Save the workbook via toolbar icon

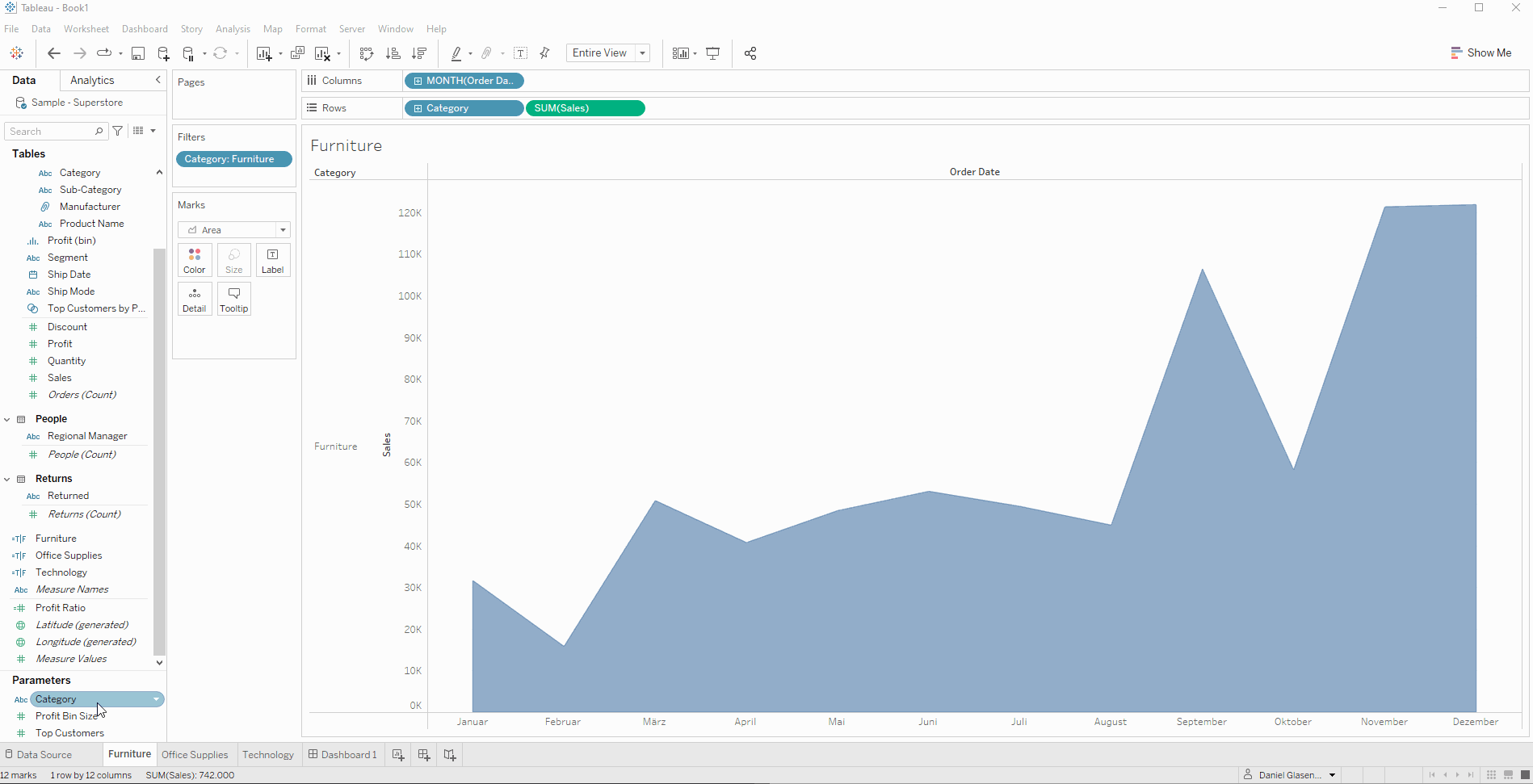point(138,52)
